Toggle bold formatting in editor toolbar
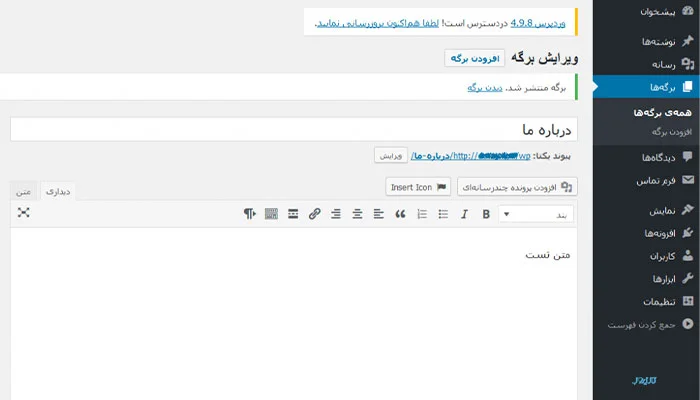The width and height of the screenshot is (700, 400). 486,214
